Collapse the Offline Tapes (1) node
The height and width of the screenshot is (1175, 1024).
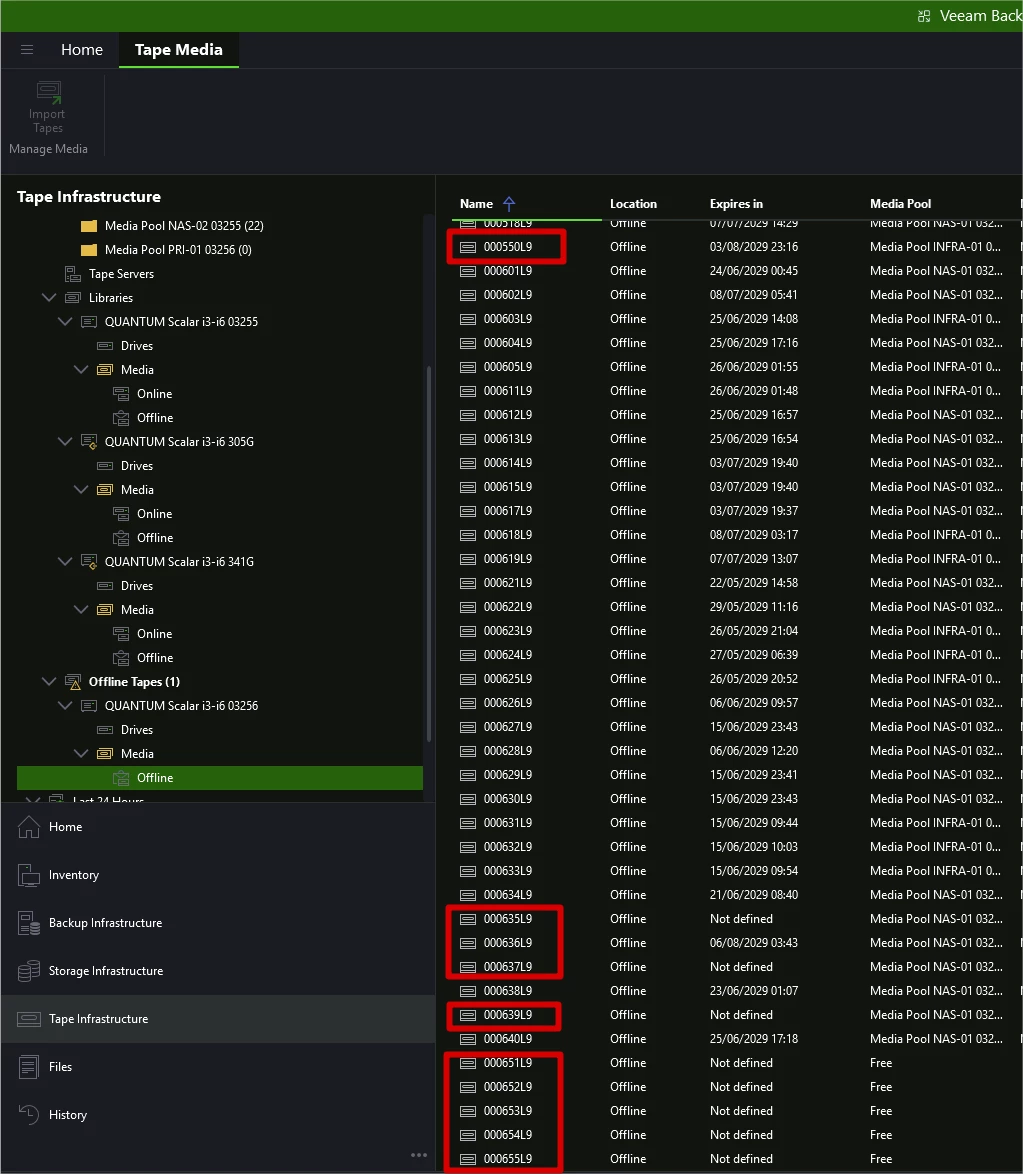point(49,681)
